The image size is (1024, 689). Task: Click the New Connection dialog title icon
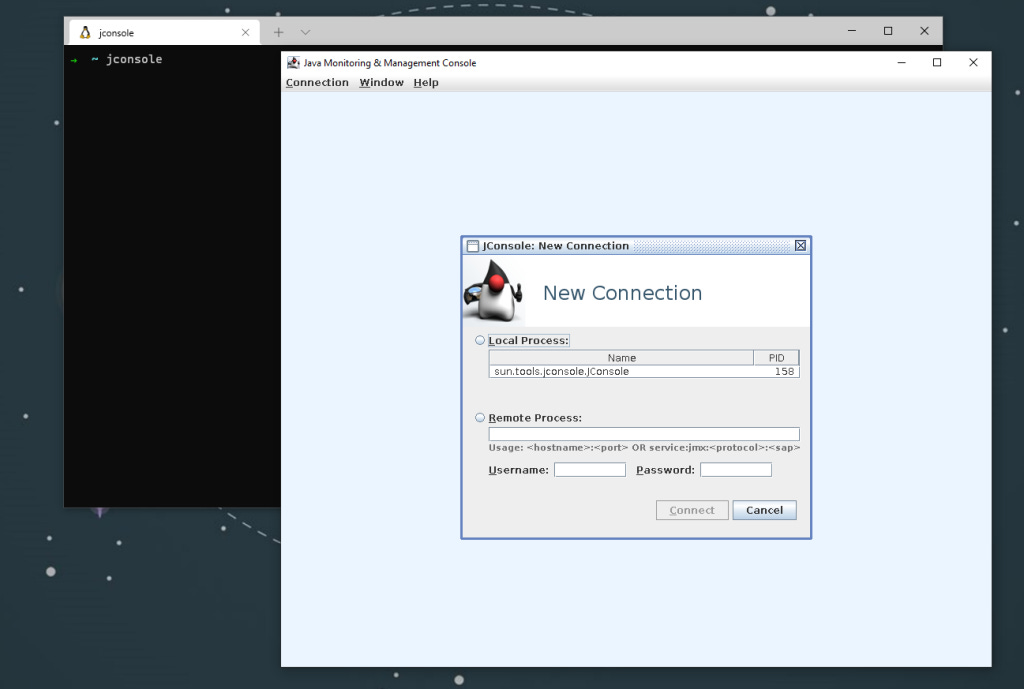(x=473, y=246)
